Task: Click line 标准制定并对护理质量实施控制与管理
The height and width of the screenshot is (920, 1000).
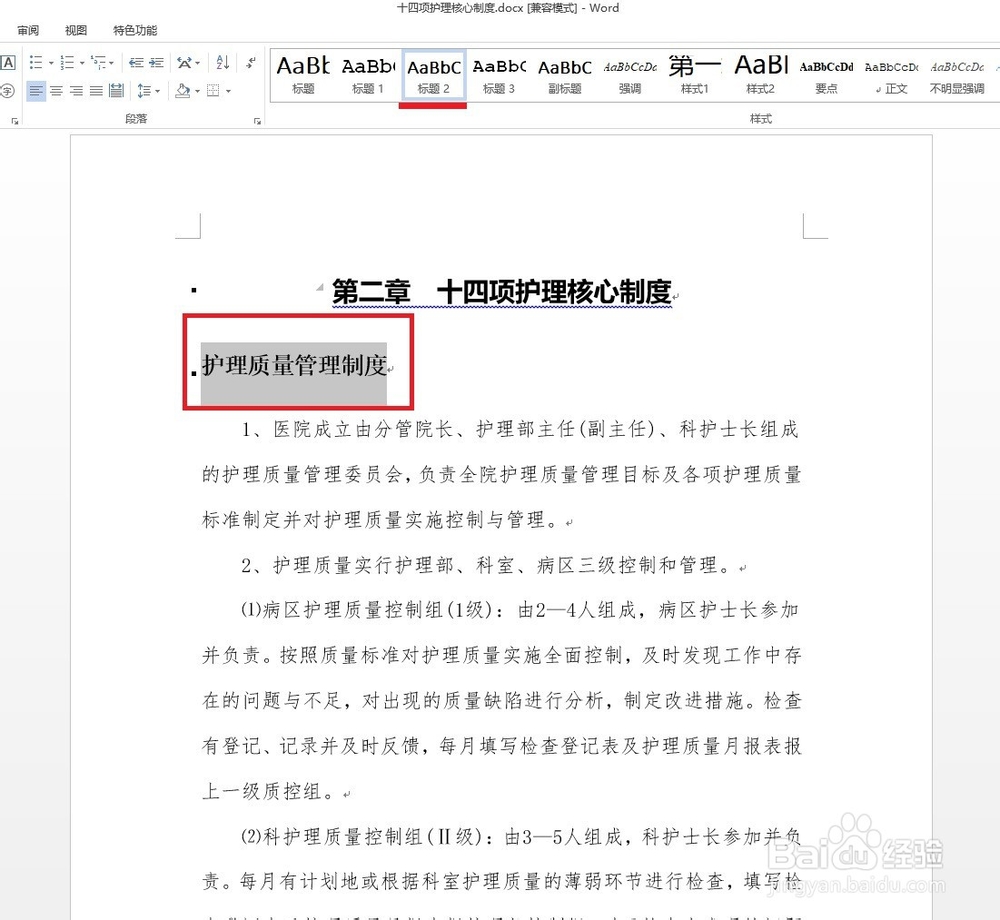Action: (x=383, y=520)
